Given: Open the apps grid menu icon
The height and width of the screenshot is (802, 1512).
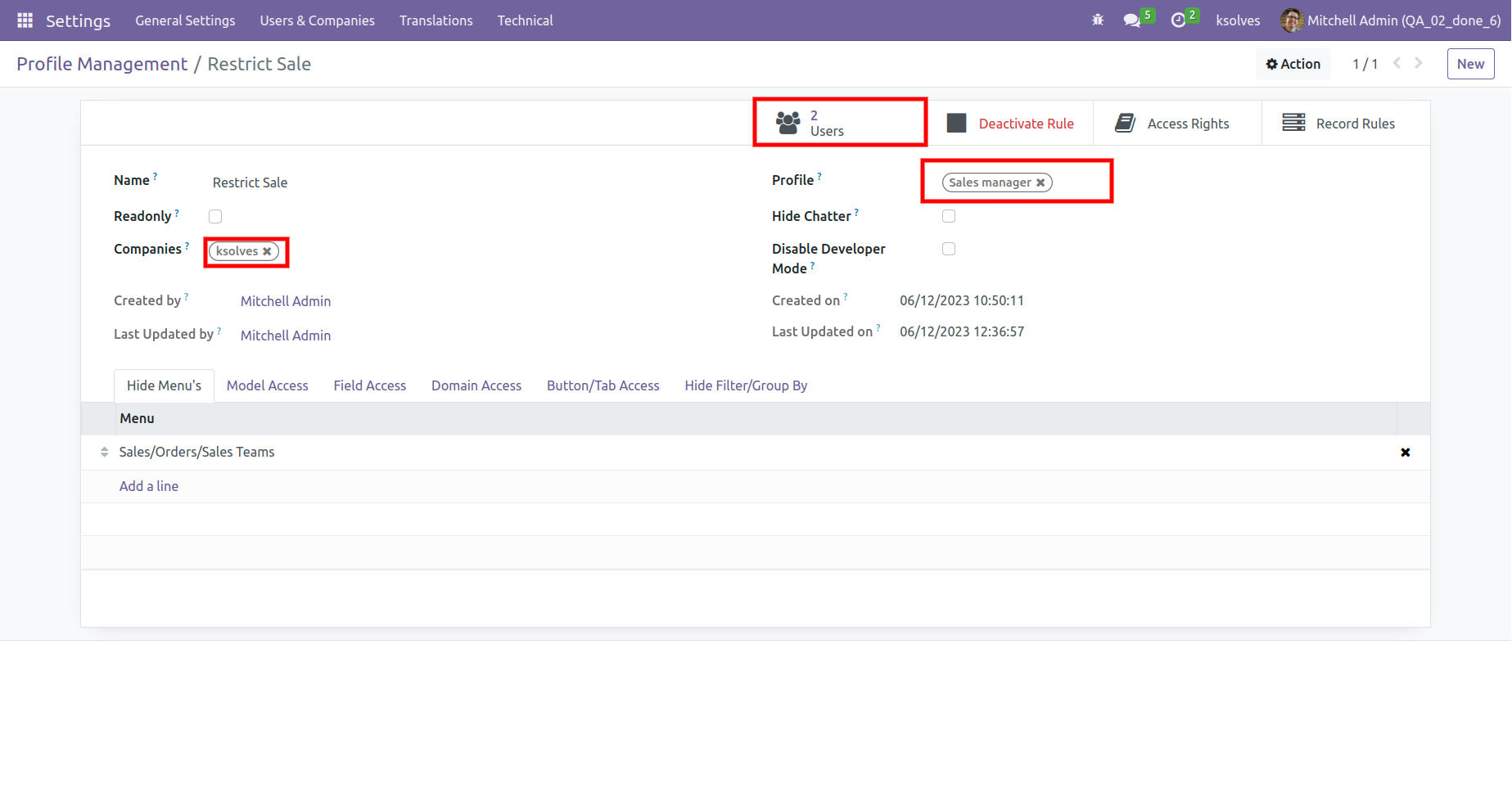Looking at the screenshot, I should point(25,20).
